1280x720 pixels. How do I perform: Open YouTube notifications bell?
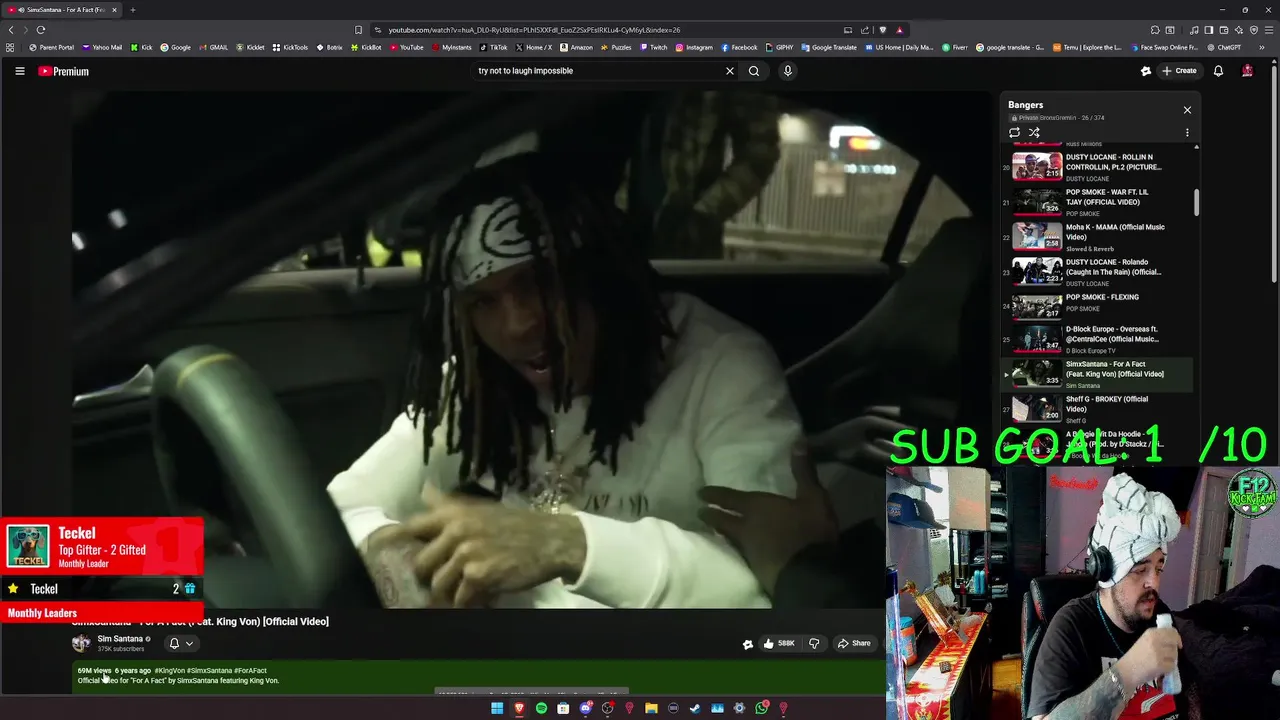[1218, 71]
